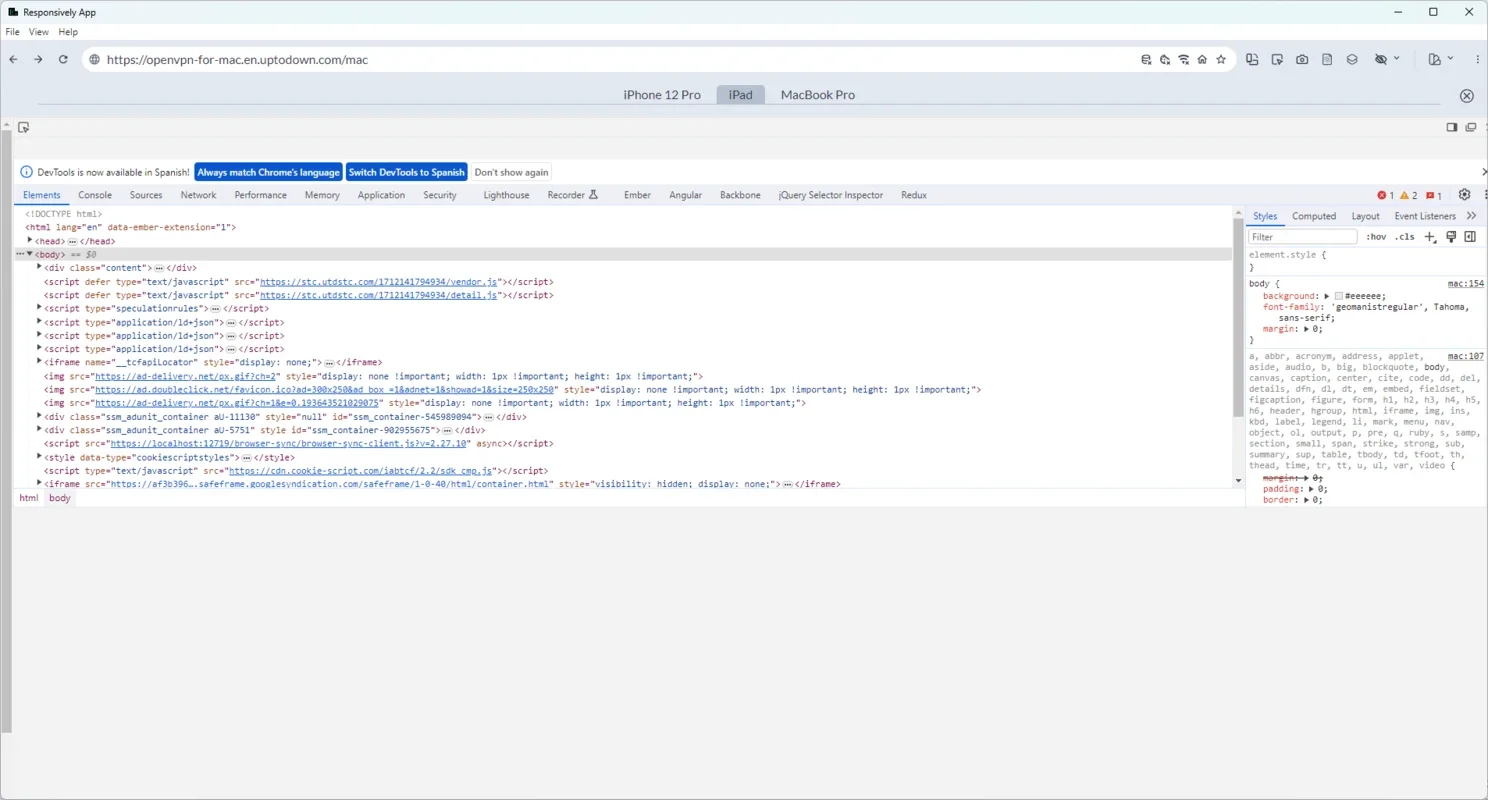The width and height of the screenshot is (1488, 800).
Task: Click the new style rule plus icon
Action: point(1430,237)
